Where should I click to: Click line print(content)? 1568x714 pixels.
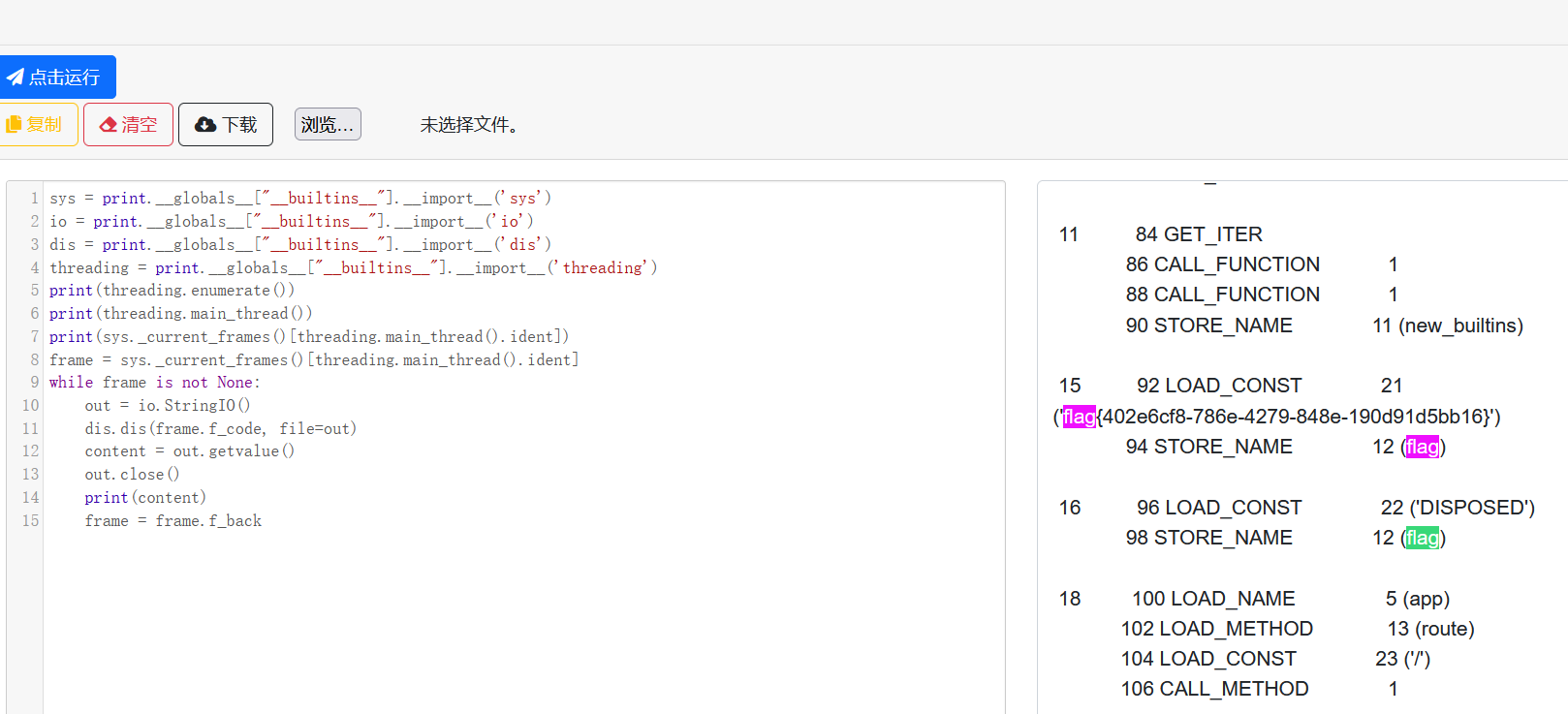[145, 497]
